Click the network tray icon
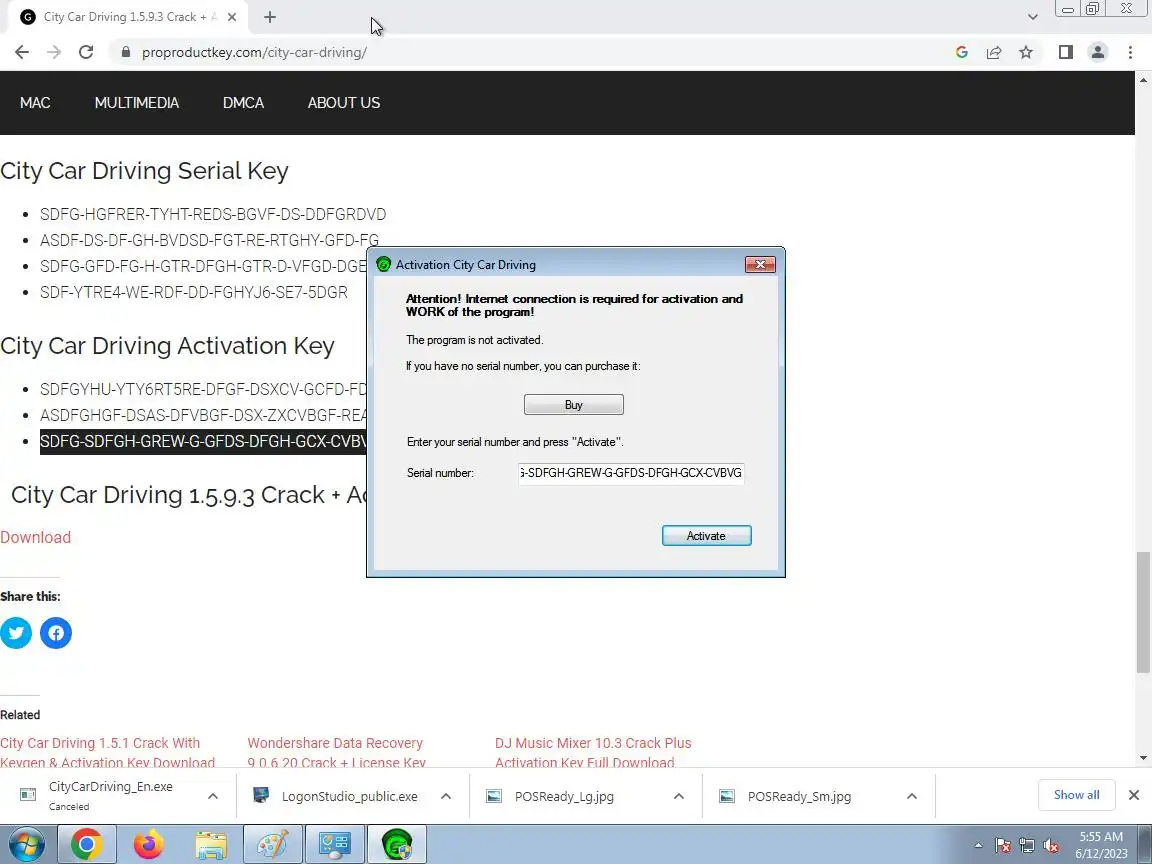 click(1026, 846)
